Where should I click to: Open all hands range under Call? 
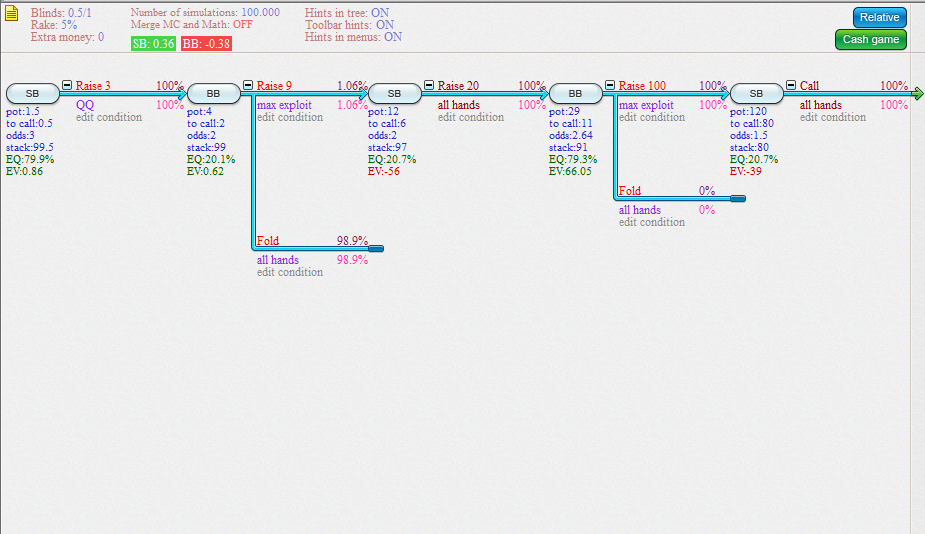tap(821, 105)
